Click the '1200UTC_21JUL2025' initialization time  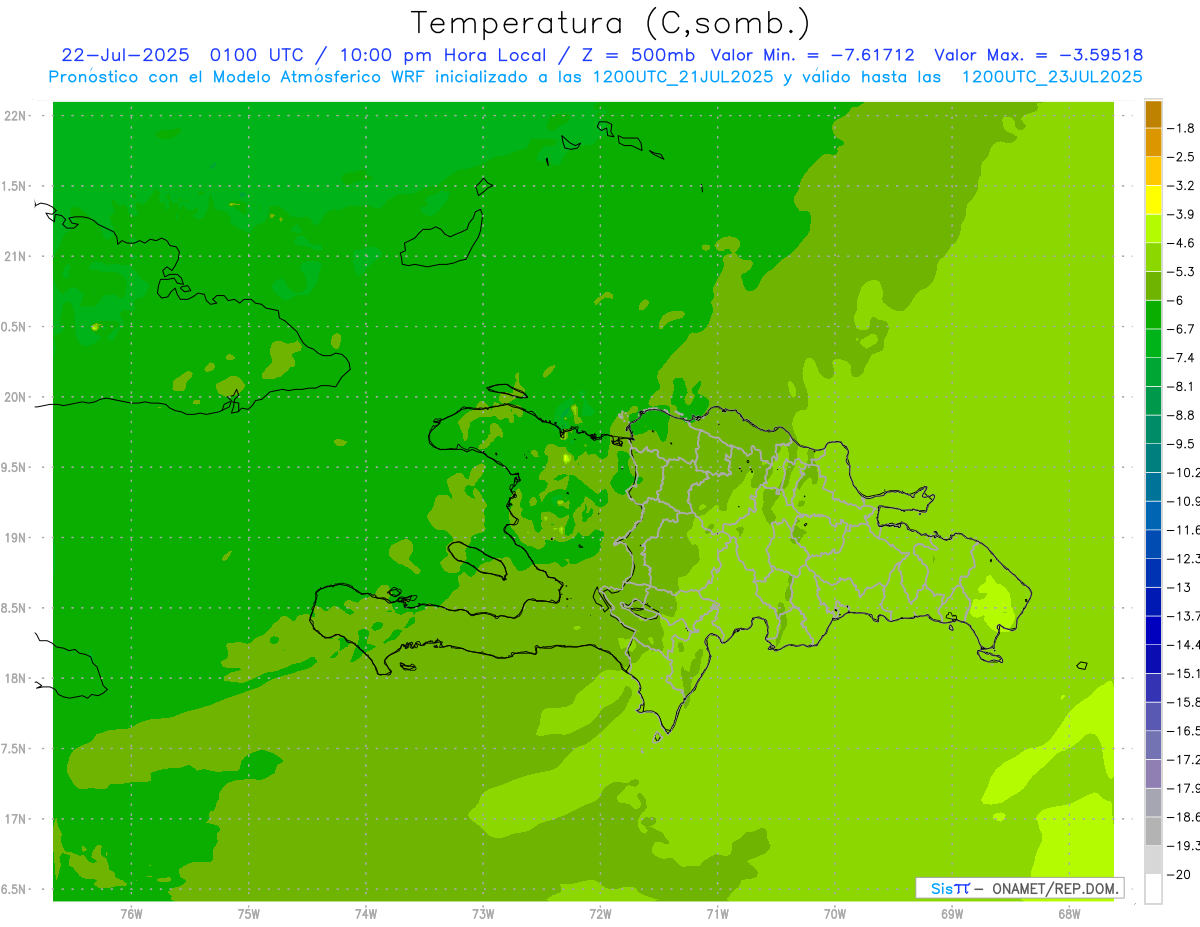click(683, 77)
